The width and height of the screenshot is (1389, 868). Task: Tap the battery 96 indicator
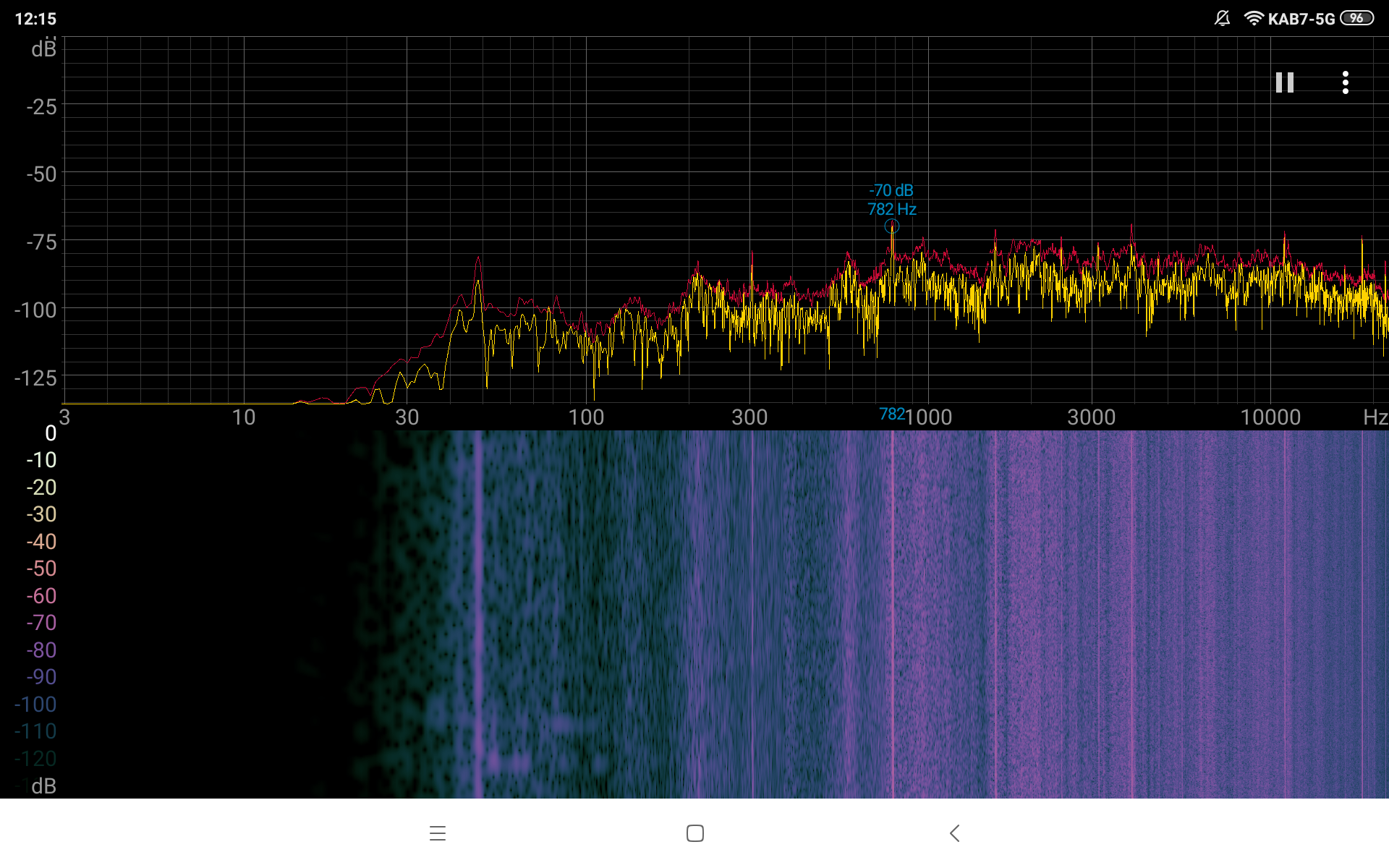1356,19
